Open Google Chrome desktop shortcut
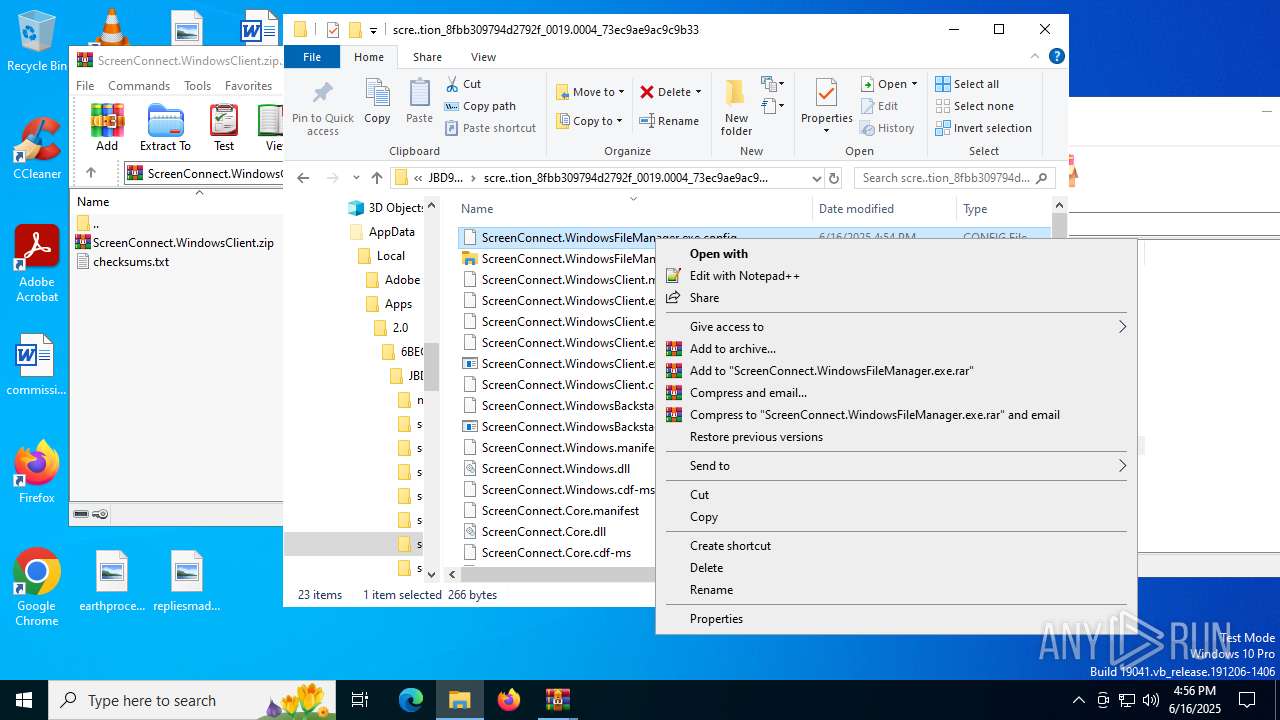The image size is (1280, 720). pyautogui.click(x=37, y=588)
